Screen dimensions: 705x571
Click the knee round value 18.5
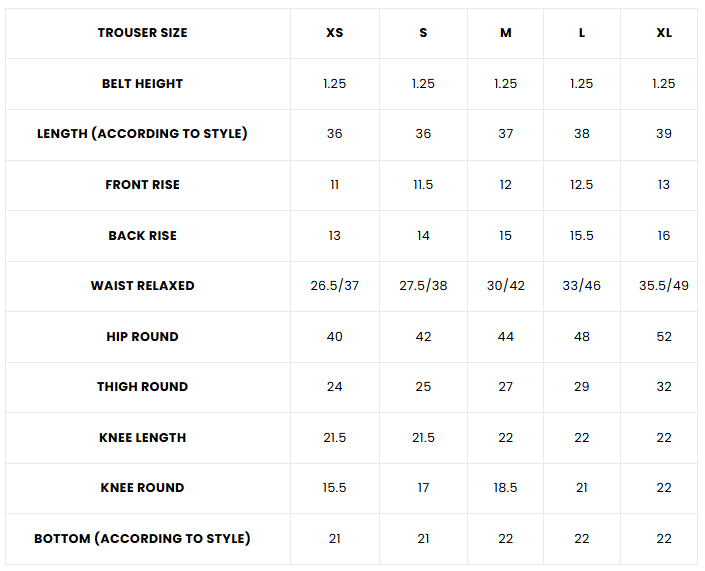pos(505,488)
